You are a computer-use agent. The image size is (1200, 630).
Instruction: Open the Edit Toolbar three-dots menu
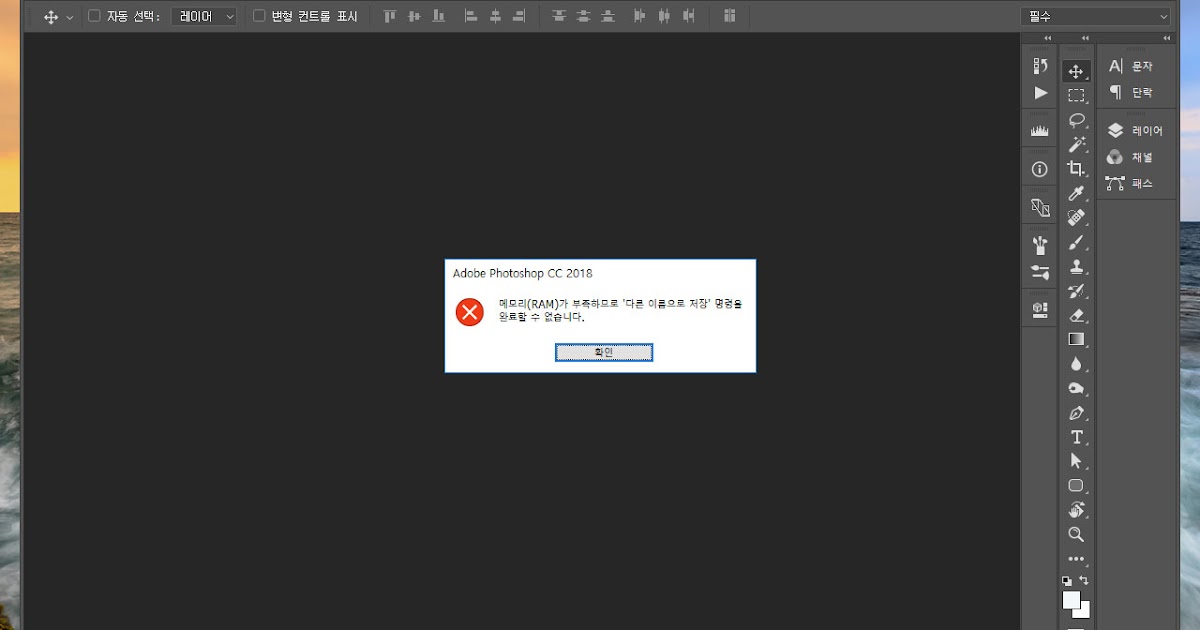1076,559
